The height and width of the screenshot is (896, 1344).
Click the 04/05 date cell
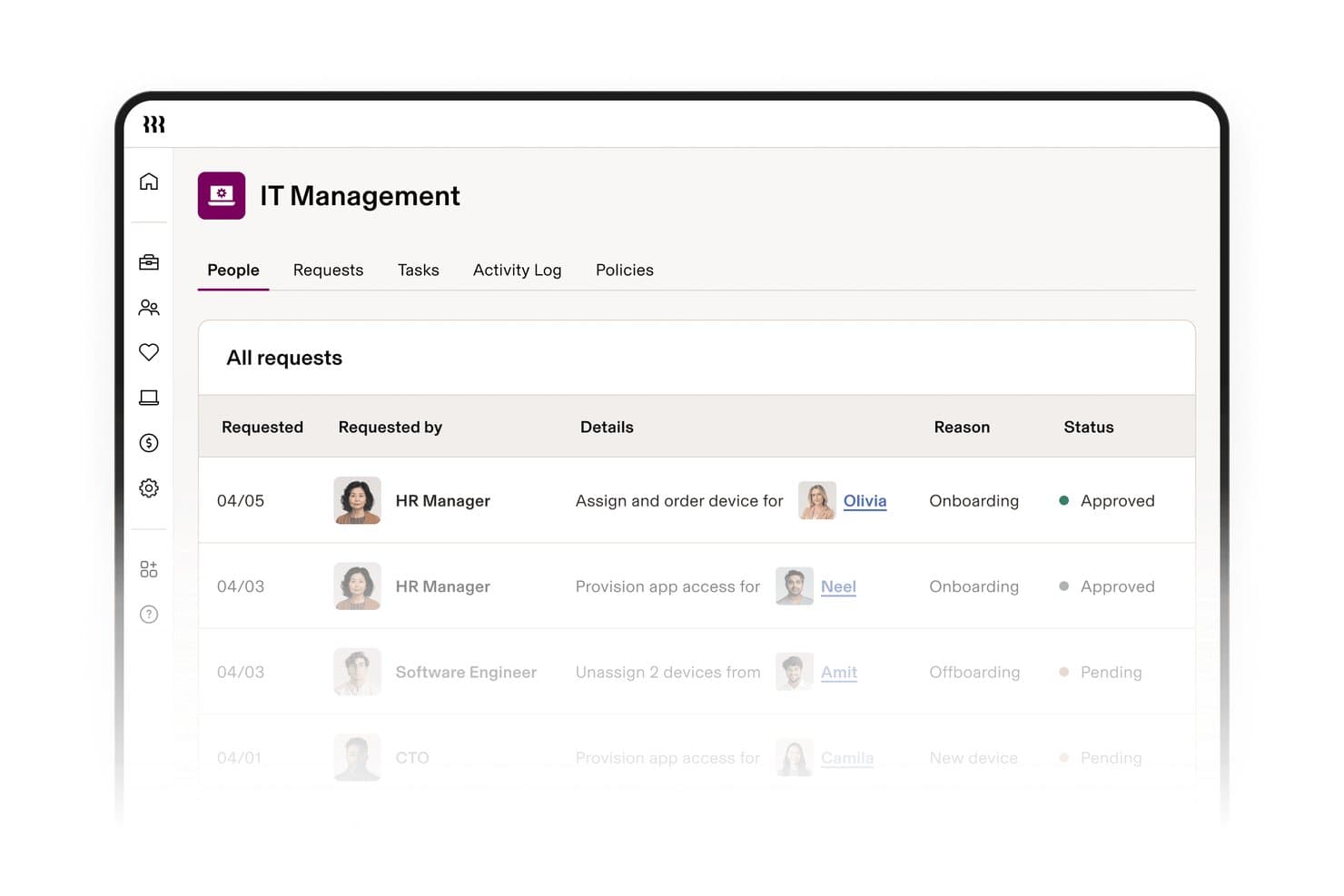(241, 501)
